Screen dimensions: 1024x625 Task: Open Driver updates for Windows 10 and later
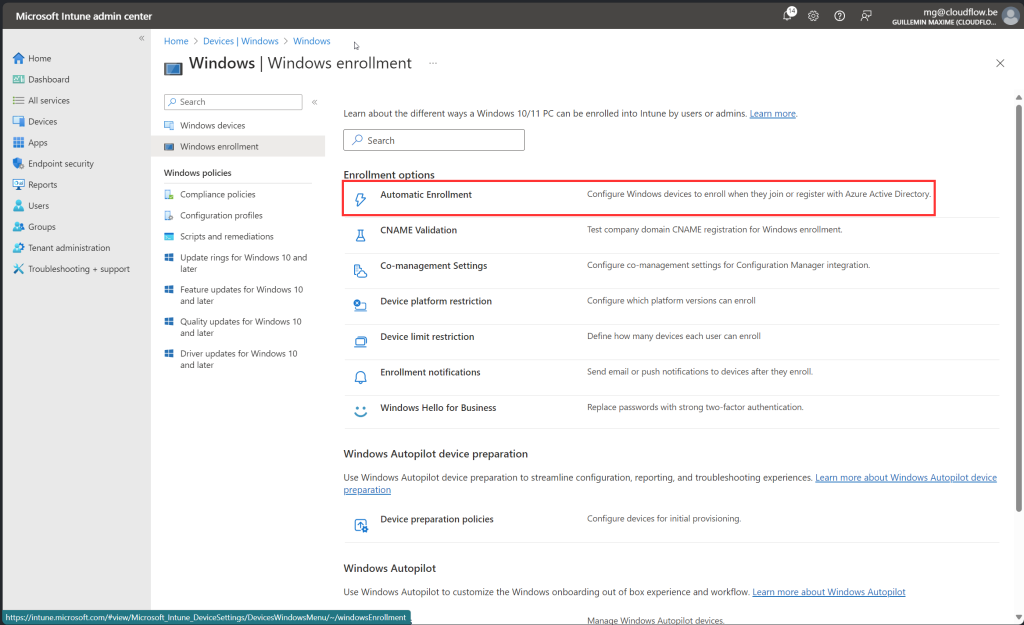point(238,359)
